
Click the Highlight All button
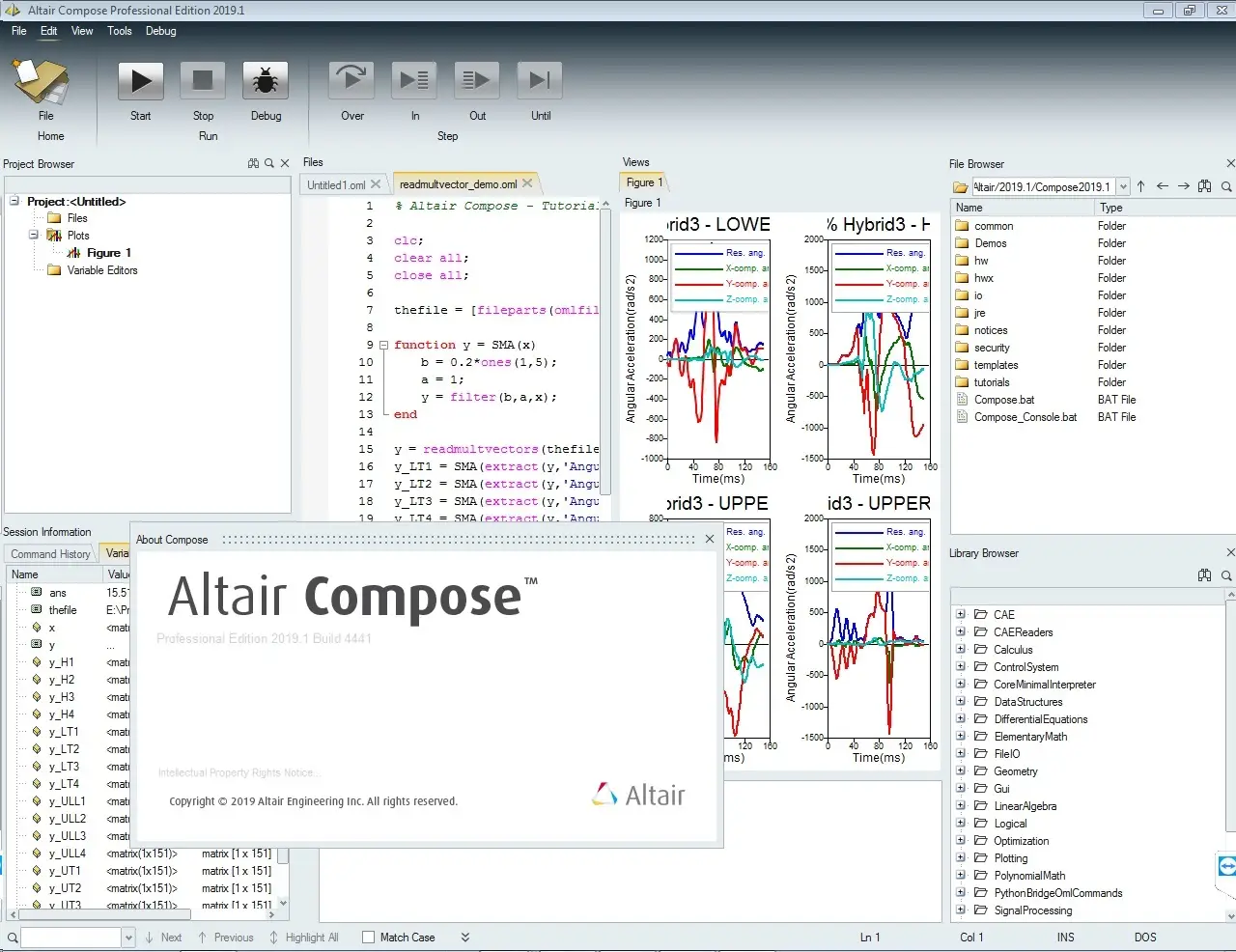pos(303,938)
